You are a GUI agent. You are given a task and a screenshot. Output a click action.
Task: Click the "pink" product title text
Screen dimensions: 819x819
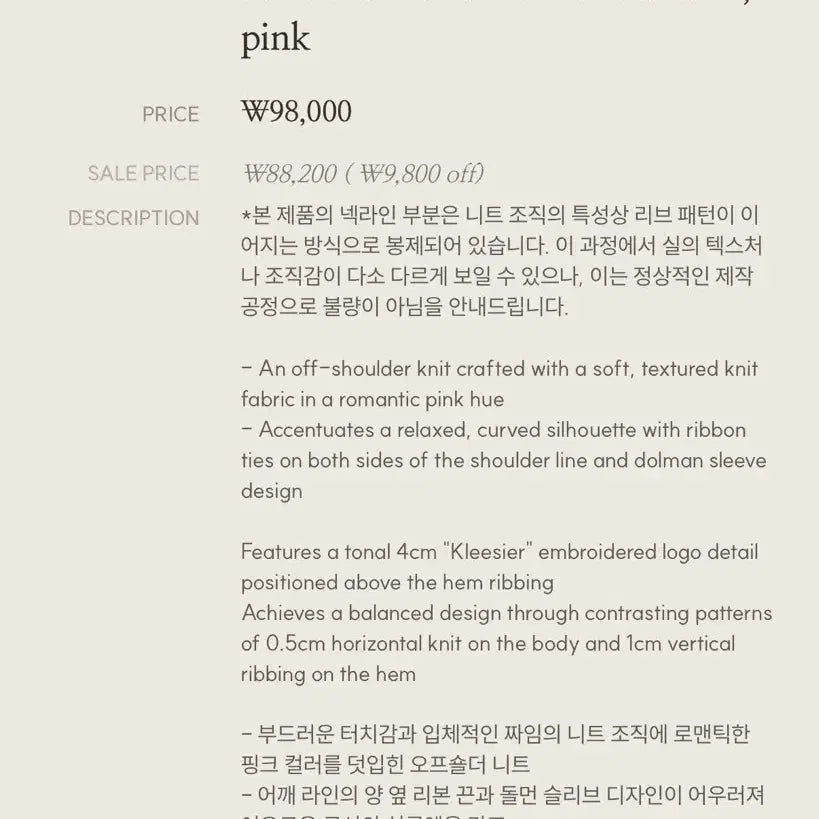[x=275, y=39]
